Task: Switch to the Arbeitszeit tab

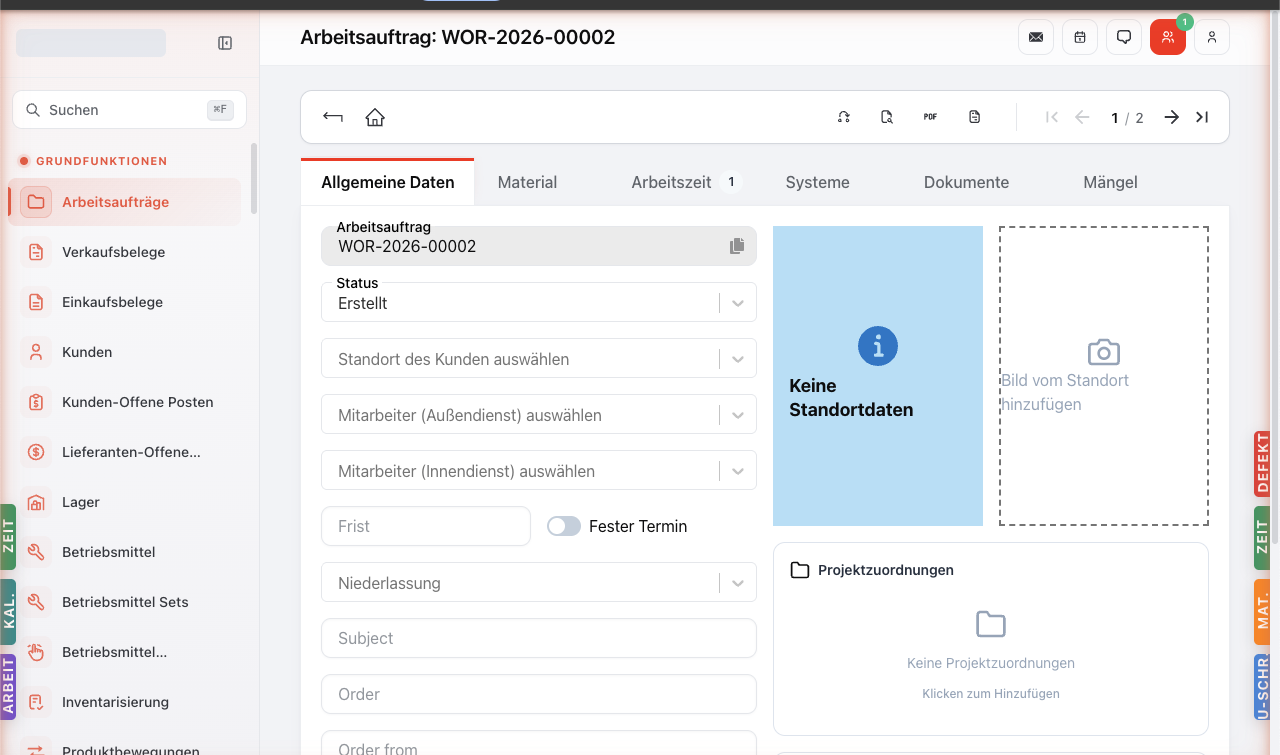Action: [685, 182]
